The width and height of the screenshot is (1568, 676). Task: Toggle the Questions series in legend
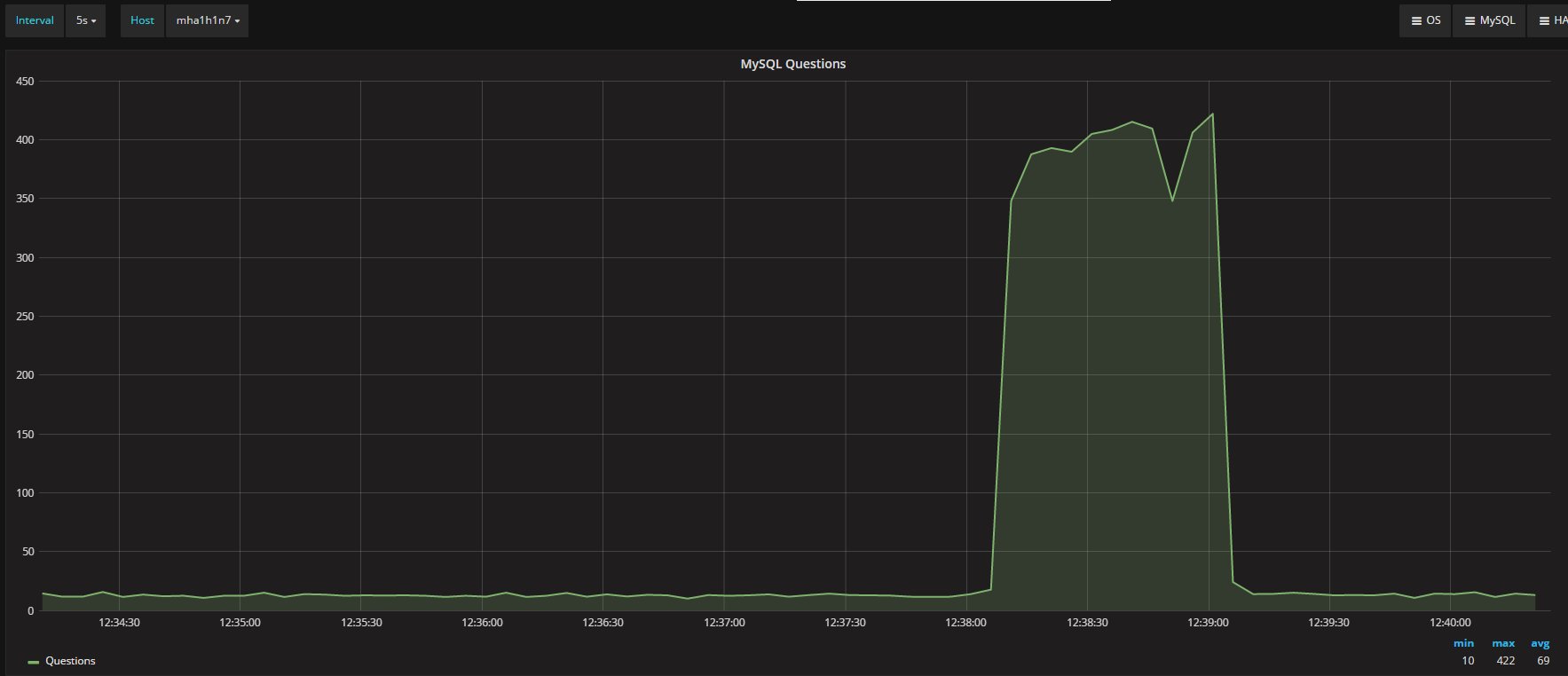click(x=70, y=661)
